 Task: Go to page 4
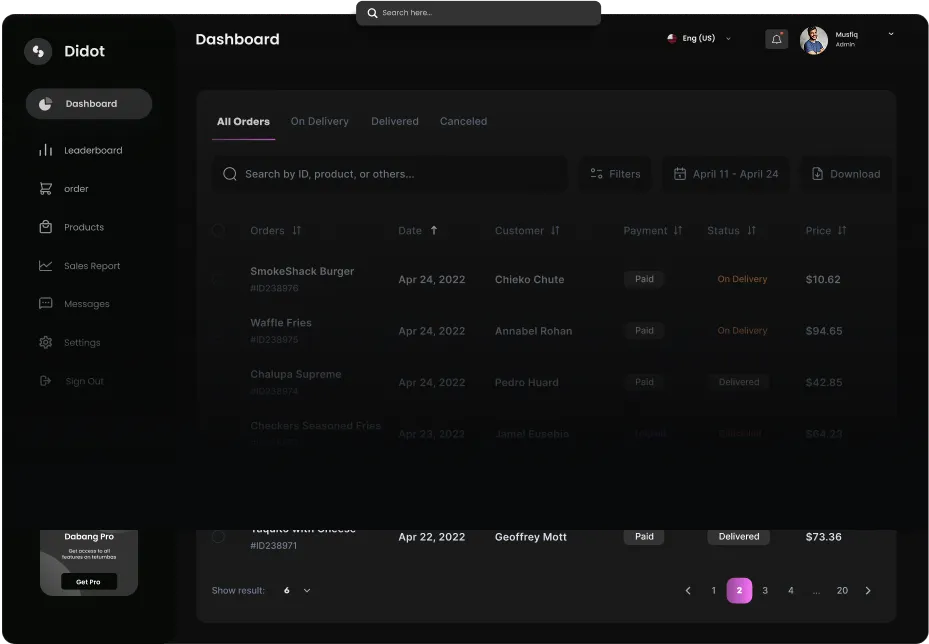tap(790, 591)
